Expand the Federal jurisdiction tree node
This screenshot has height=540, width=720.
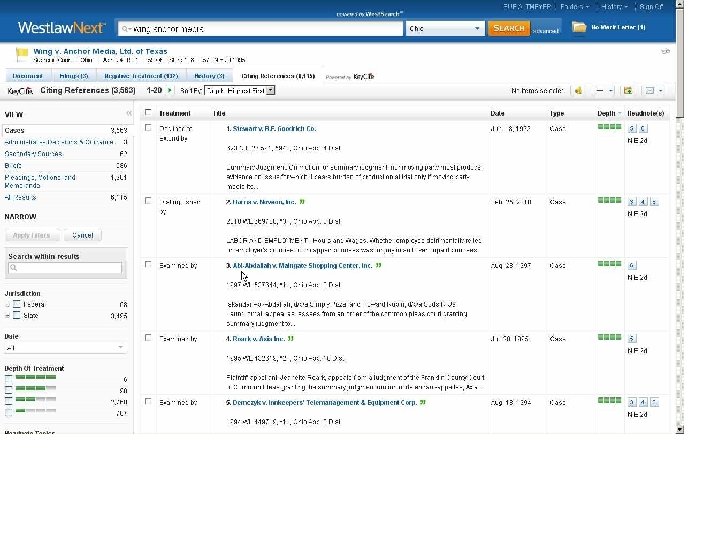[x=7, y=304]
